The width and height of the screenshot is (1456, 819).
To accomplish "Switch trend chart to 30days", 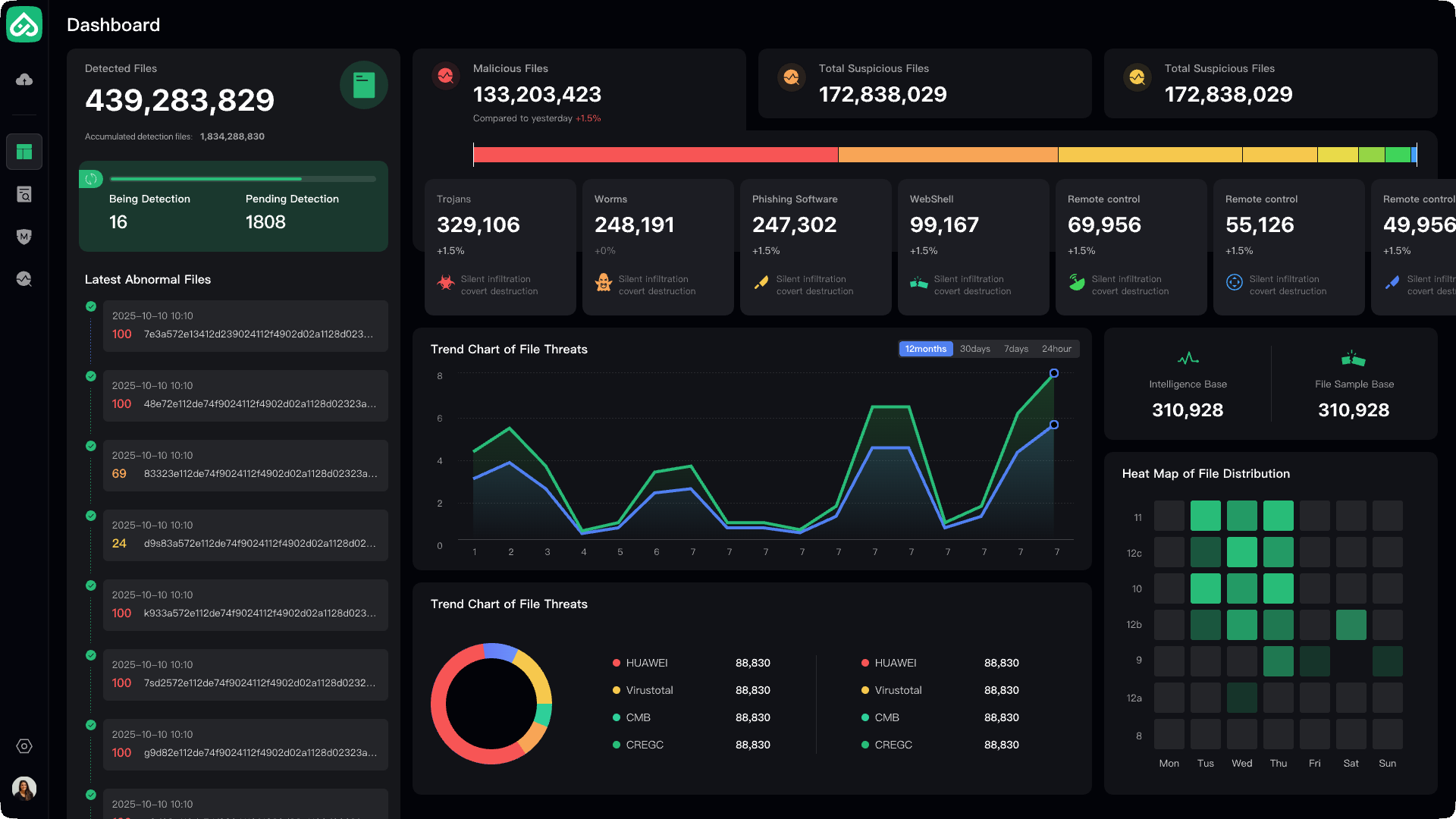I will 974,349.
